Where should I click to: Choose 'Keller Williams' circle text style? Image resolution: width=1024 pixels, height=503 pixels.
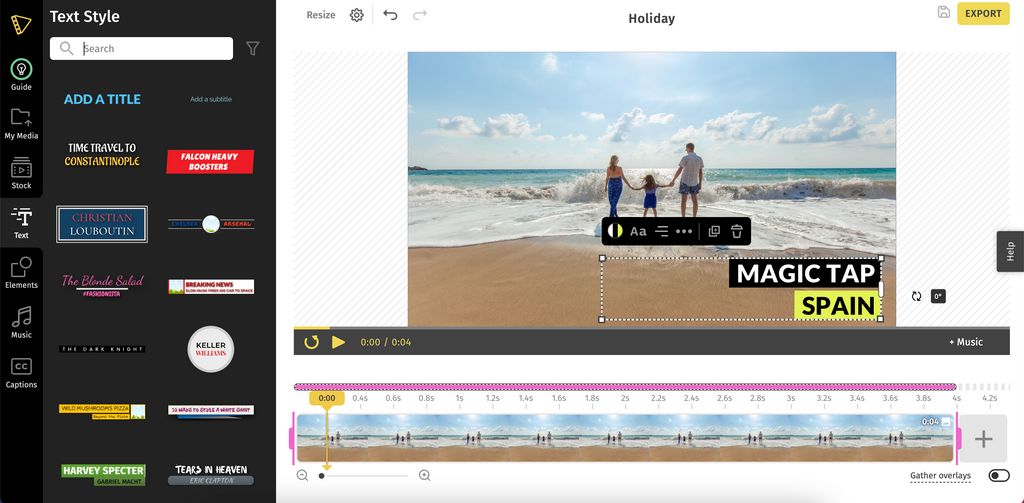click(210, 349)
